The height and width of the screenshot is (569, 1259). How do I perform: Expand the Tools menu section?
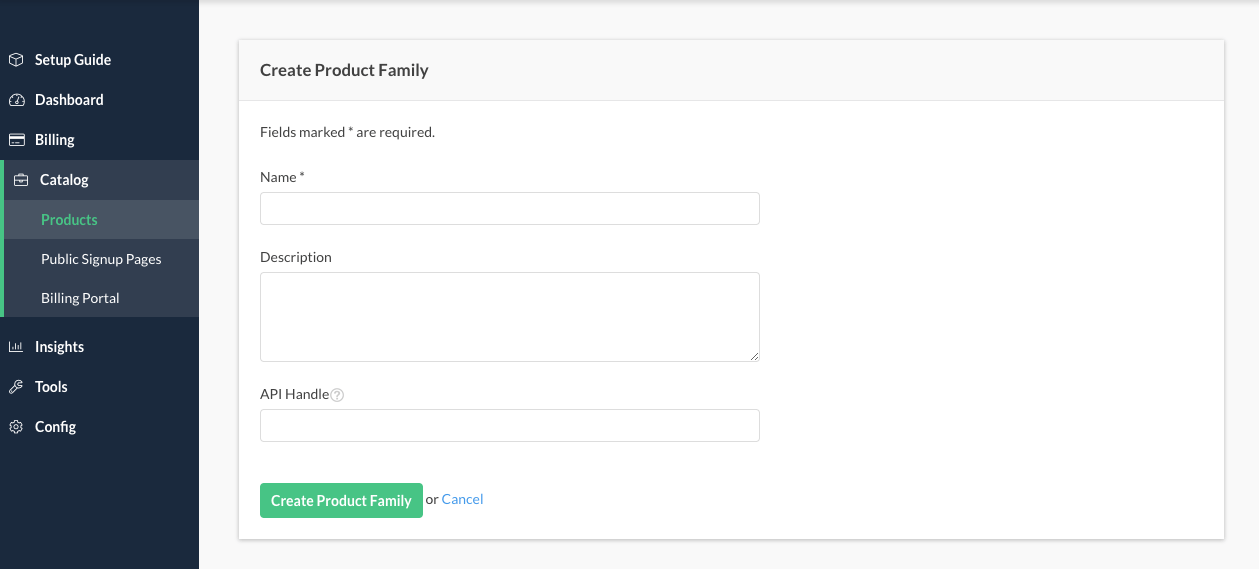[51, 387]
